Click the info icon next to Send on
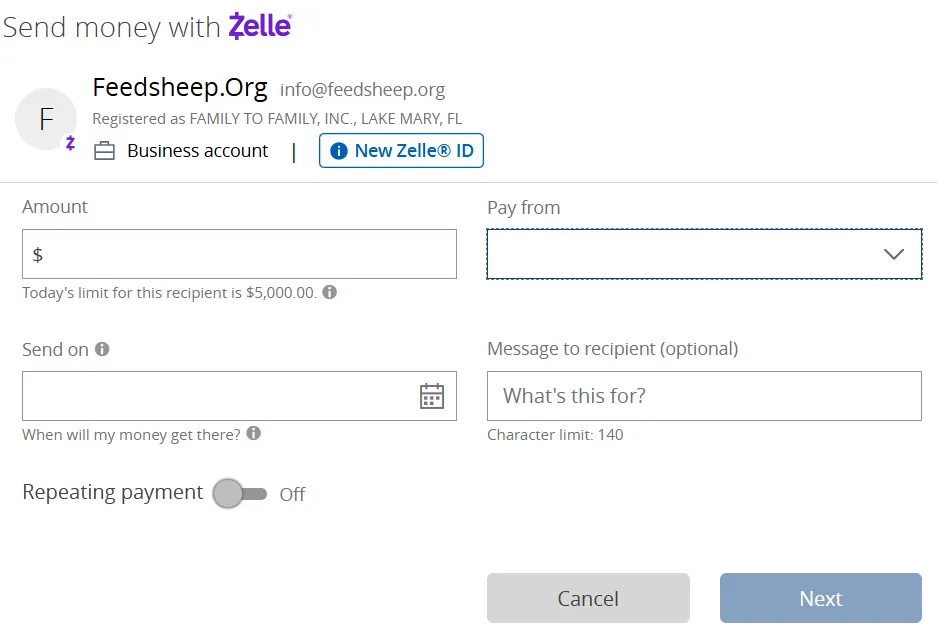 coord(102,349)
